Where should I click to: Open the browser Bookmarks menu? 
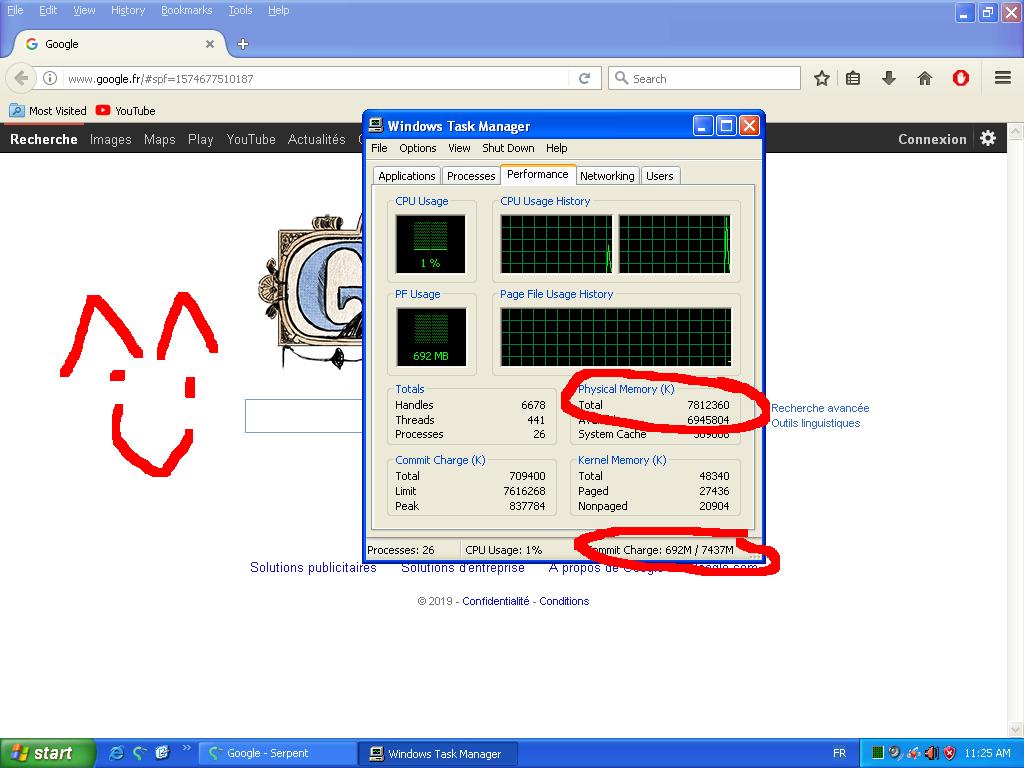[x=187, y=10]
